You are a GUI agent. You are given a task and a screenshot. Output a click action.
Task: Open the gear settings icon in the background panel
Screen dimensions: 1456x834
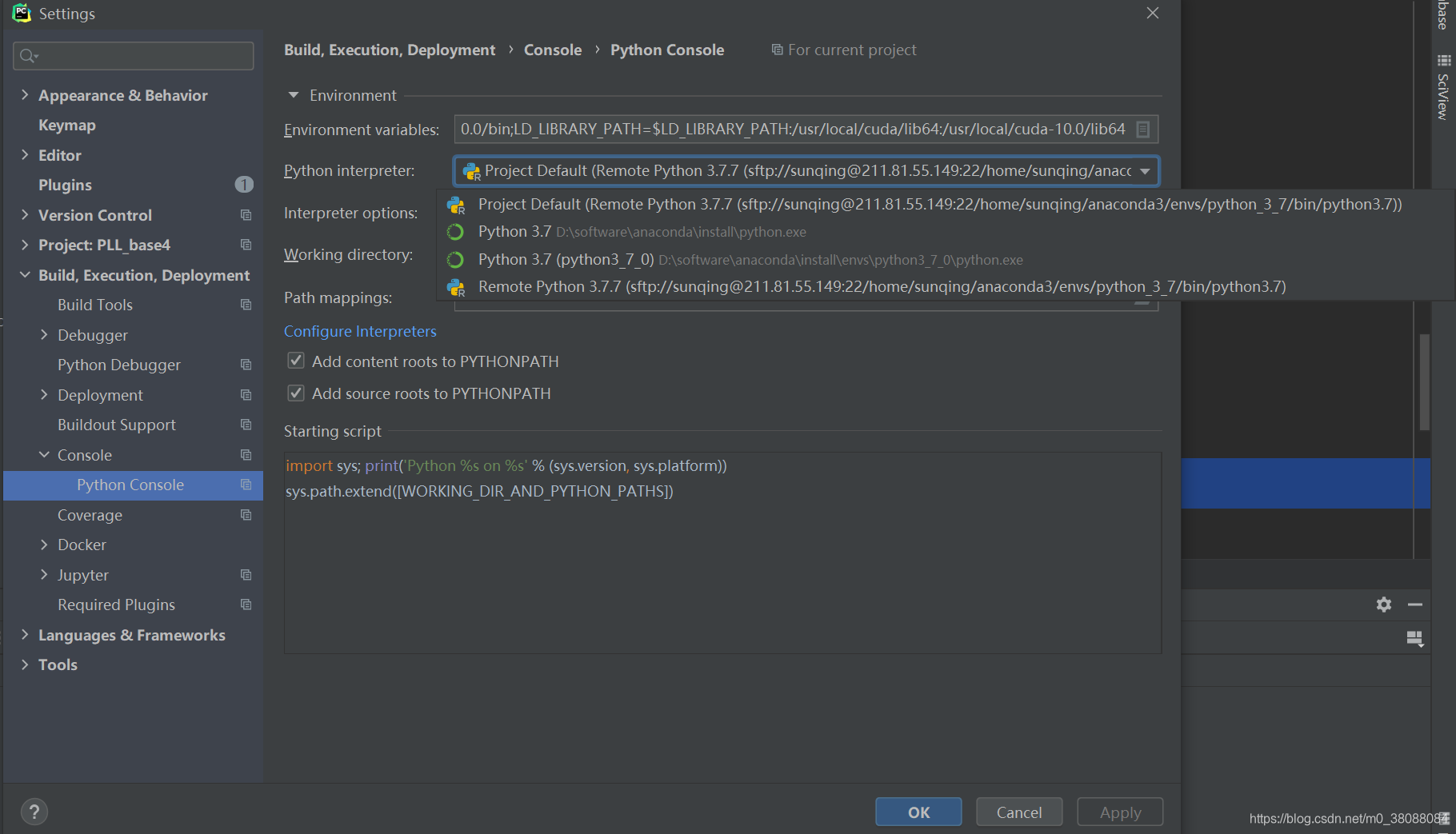pyautogui.click(x=1383, y=605)
